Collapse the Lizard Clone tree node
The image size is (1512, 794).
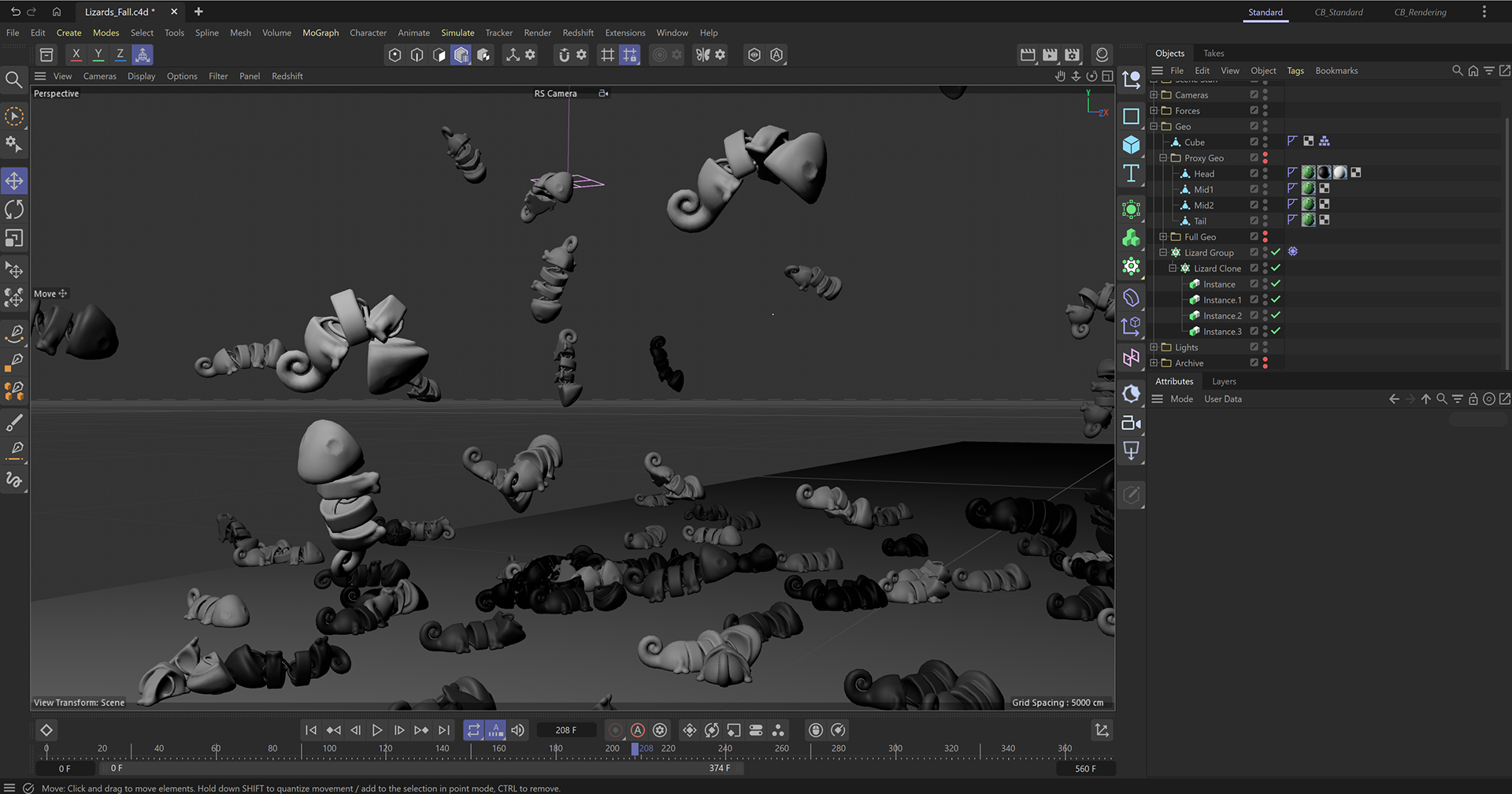tap(1173, 268)
